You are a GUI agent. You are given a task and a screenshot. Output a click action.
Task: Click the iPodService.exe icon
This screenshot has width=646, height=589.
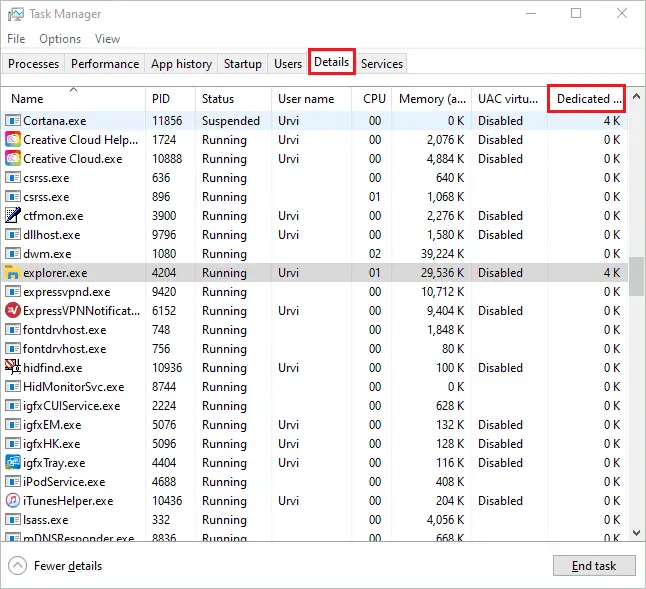12,481
